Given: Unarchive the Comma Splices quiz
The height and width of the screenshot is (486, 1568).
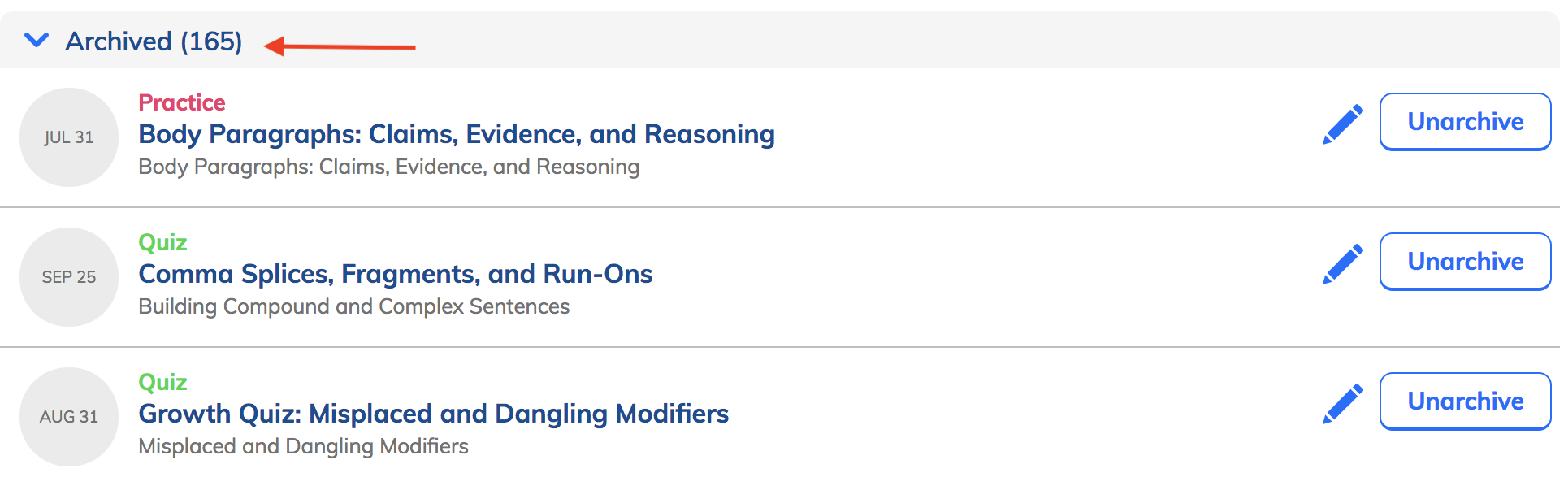Looking at the screenshot, I should 1465,262.
